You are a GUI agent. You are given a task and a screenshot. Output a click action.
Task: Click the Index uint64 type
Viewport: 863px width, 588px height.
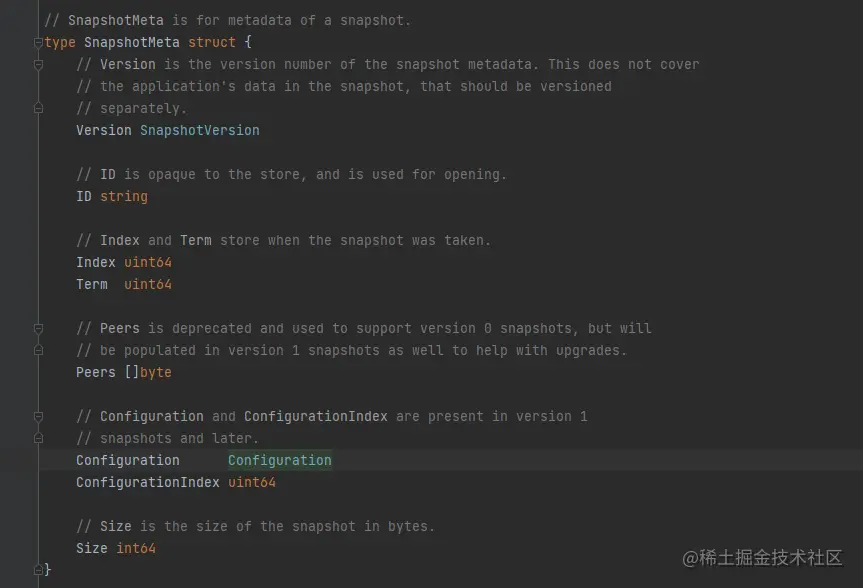point(148,263)
